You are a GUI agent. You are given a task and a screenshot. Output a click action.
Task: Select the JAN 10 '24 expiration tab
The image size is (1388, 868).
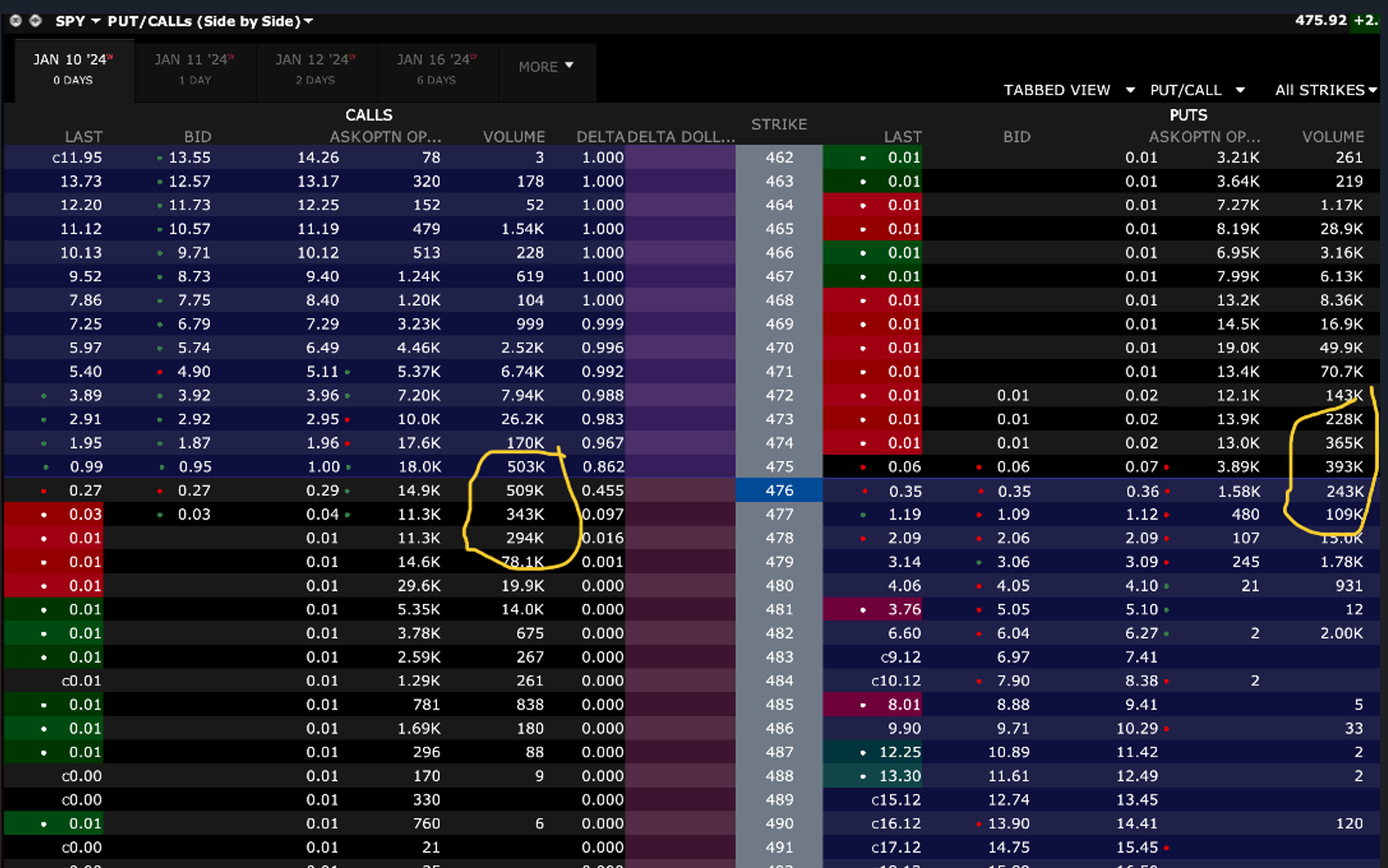pos(73,69)
